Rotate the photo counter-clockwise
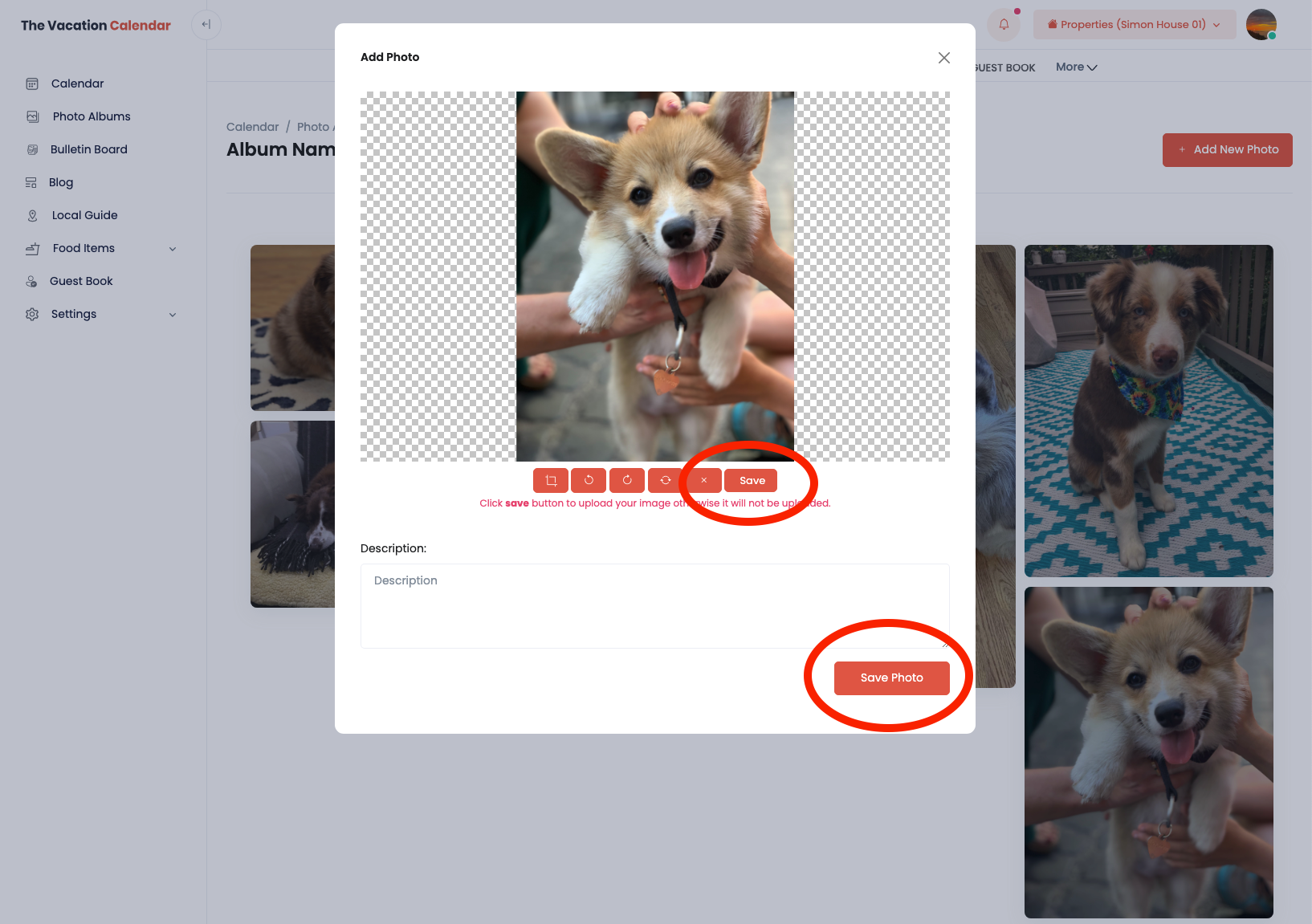Screen dimensions: 1312x924 point(589,480)
